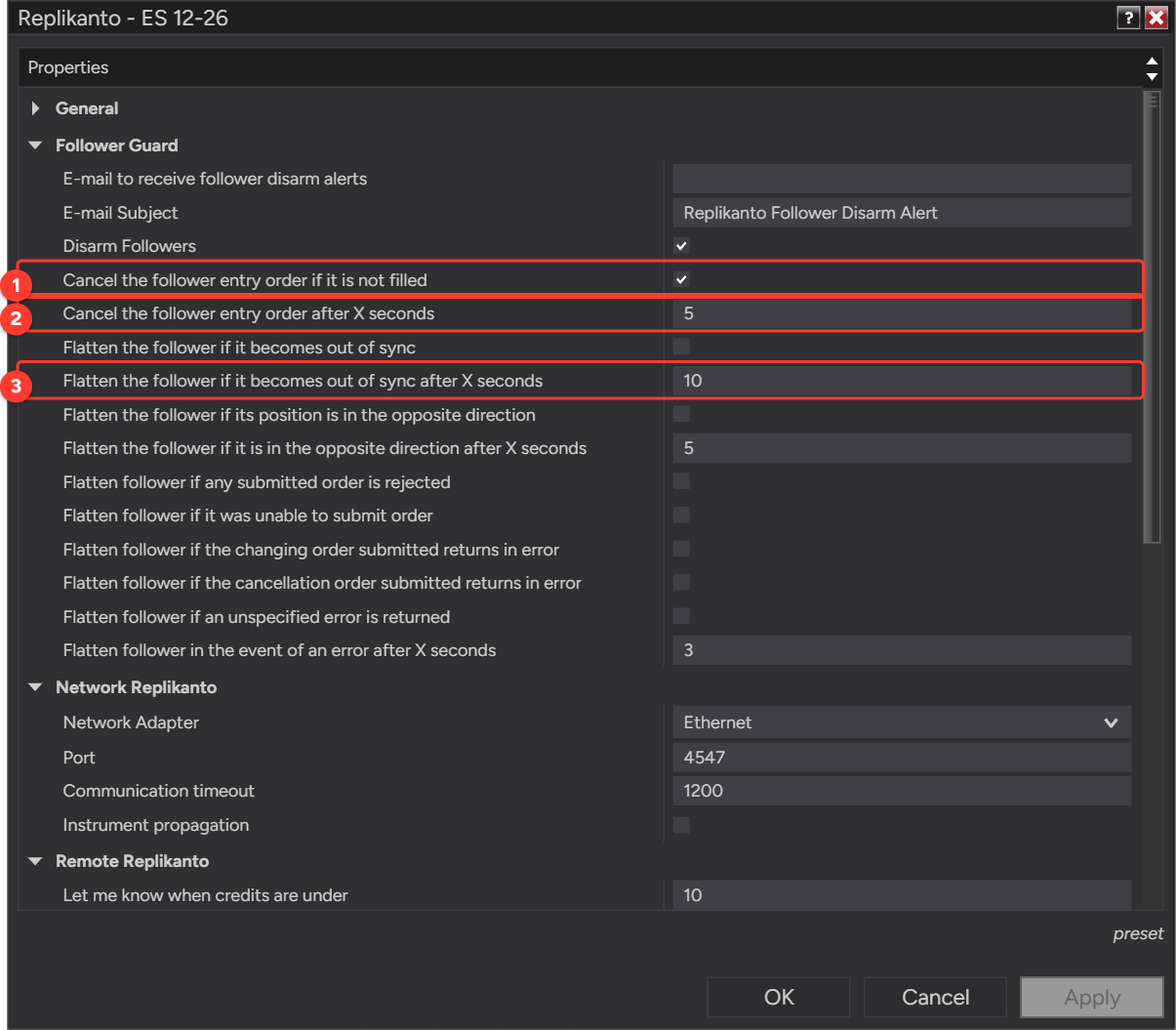Edit the credits are under value field
The width and height of the screenshot is (1176, 1030).
point(902,895)
